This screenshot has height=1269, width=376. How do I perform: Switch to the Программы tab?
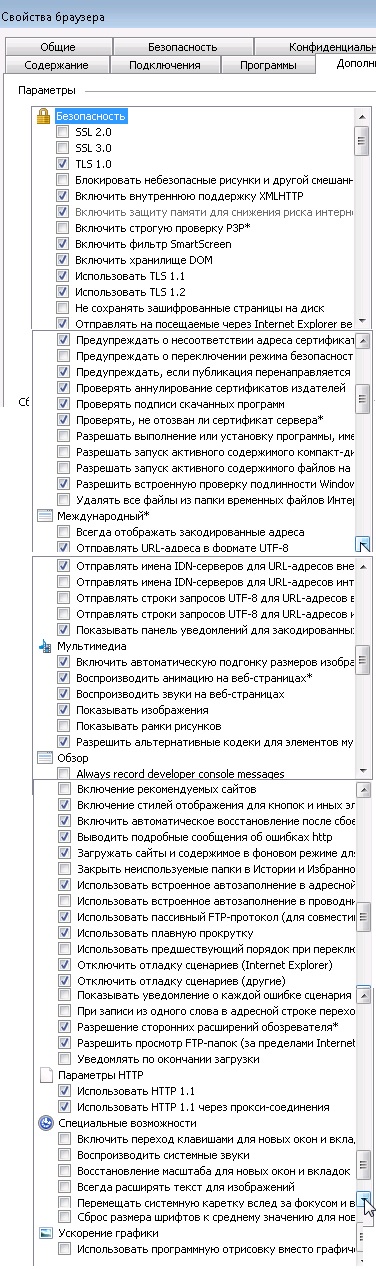coord(267,65)
